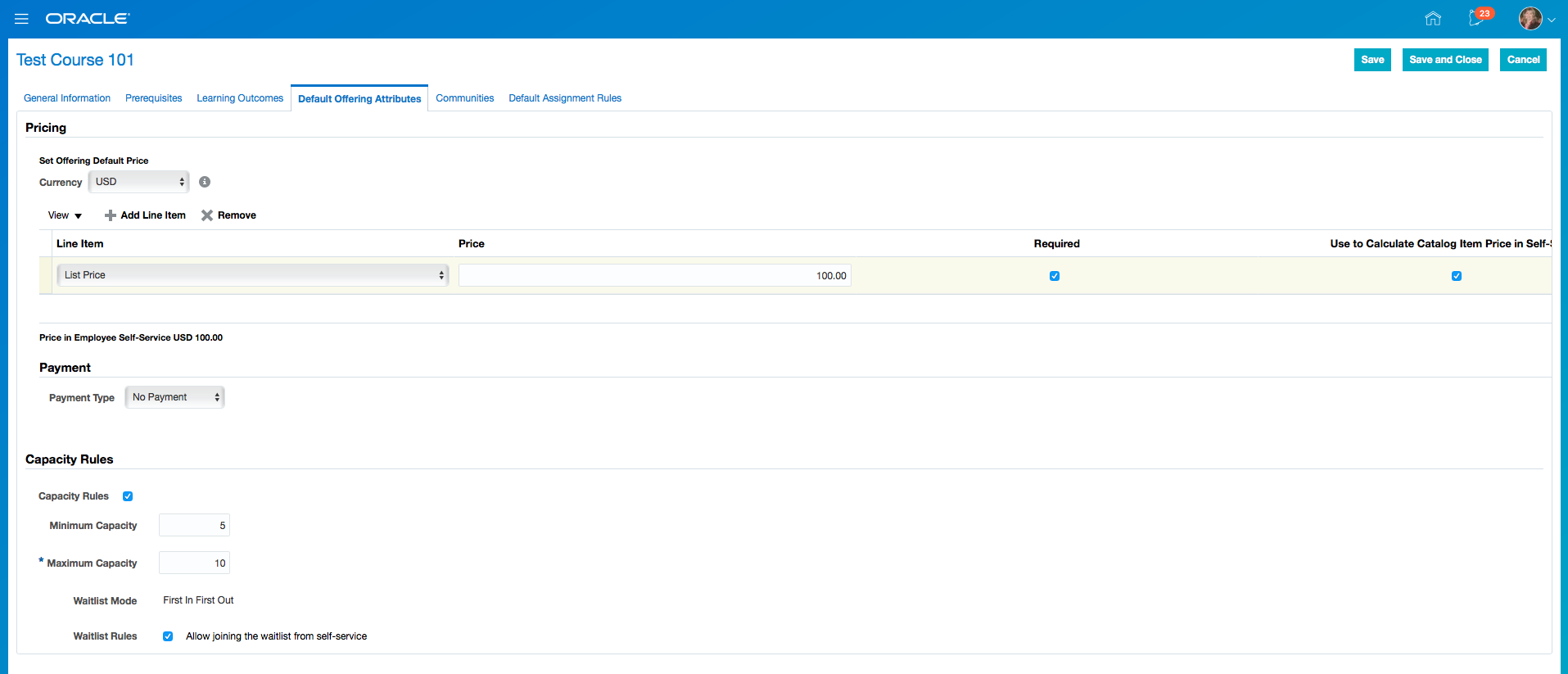Open the Payment Type dropdown

pyautogui.click(x=174, y=397)
